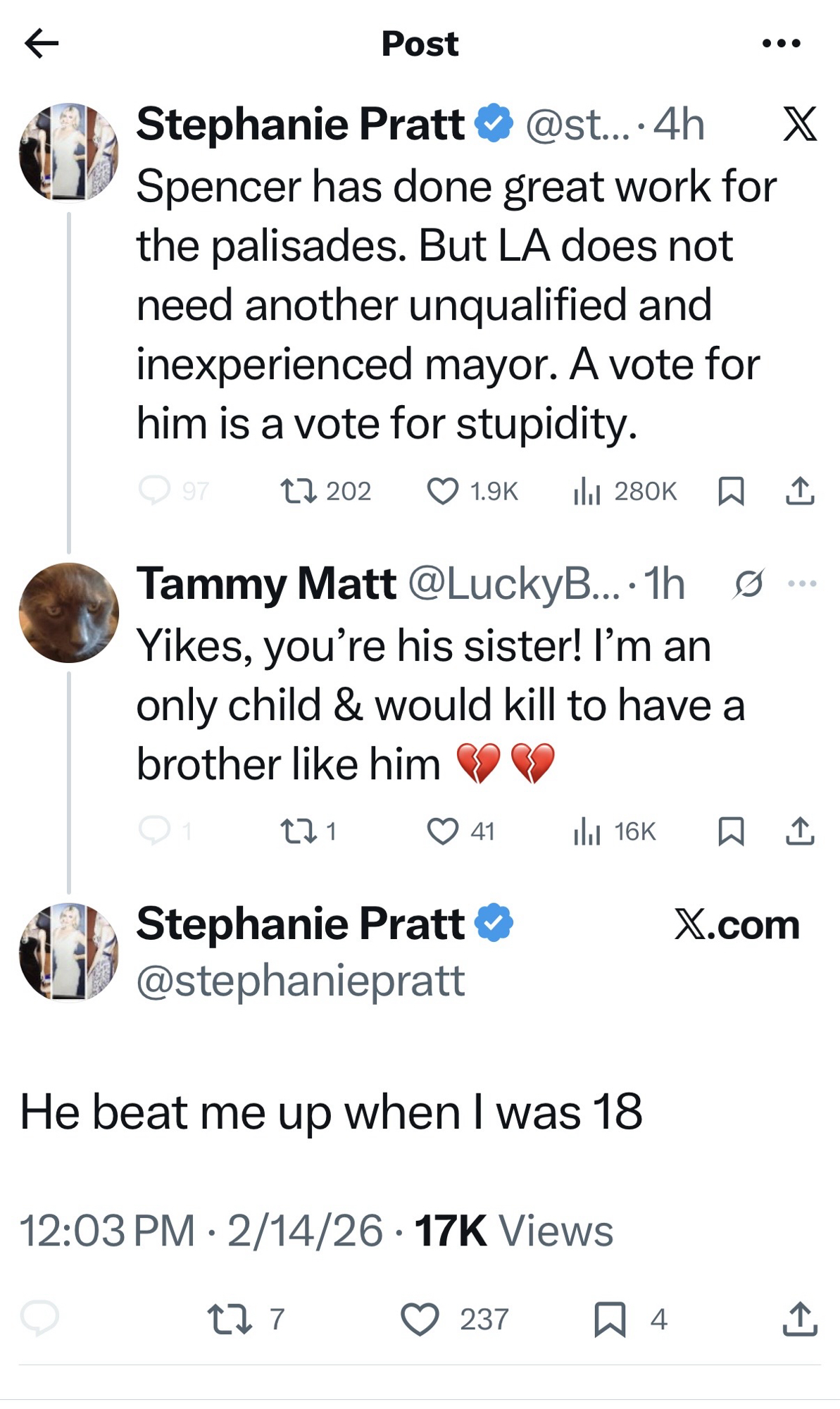The image size is (840, 1409).
Task: Click the X.com label
Action: click(x=736, y=924)
